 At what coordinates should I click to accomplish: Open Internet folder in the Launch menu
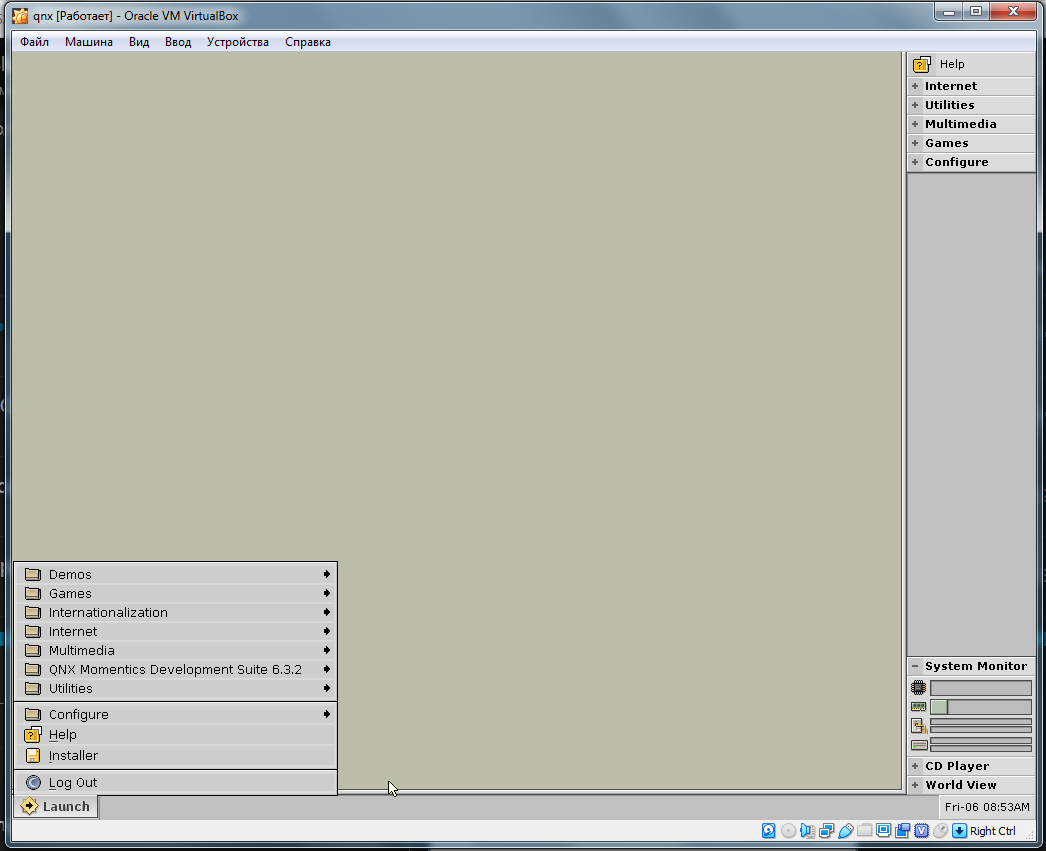click(x=175, y=632)
